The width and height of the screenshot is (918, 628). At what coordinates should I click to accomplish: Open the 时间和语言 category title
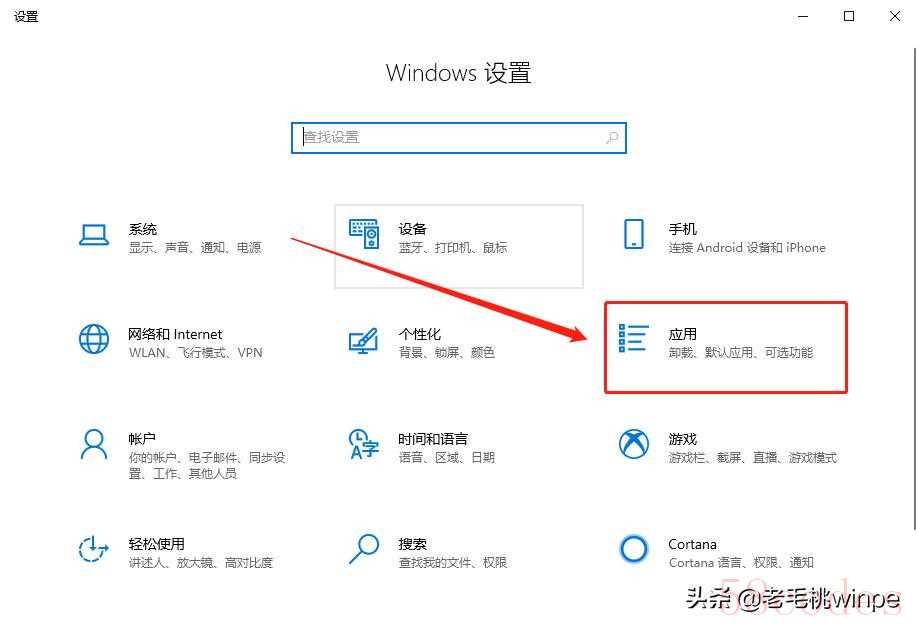click(433, 439)
